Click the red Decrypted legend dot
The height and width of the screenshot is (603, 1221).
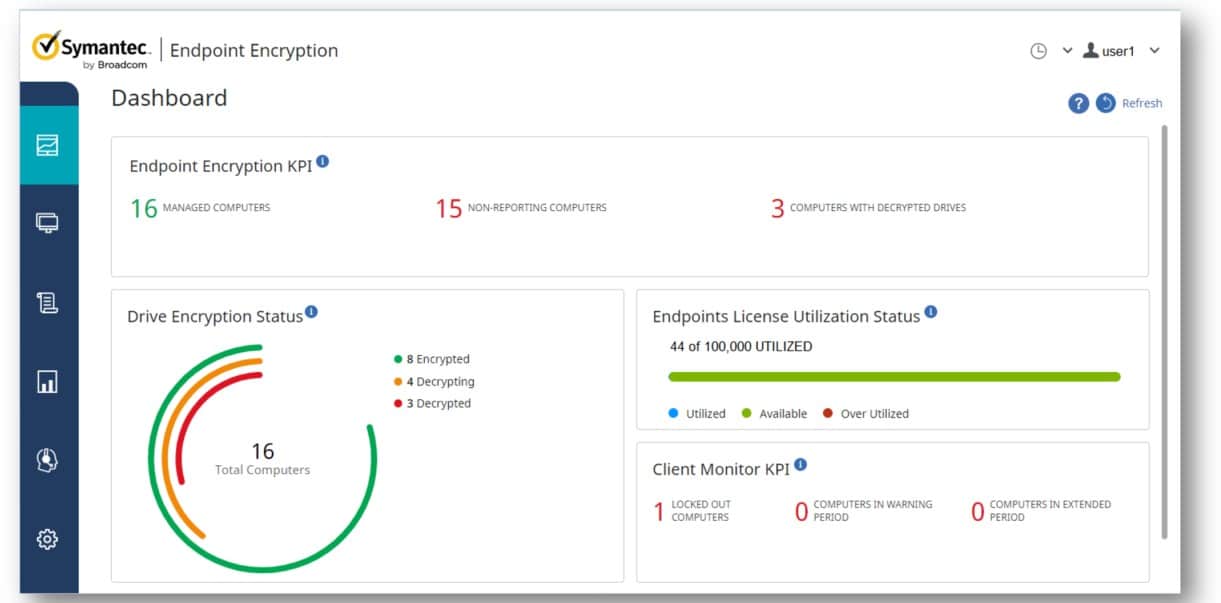398,404
